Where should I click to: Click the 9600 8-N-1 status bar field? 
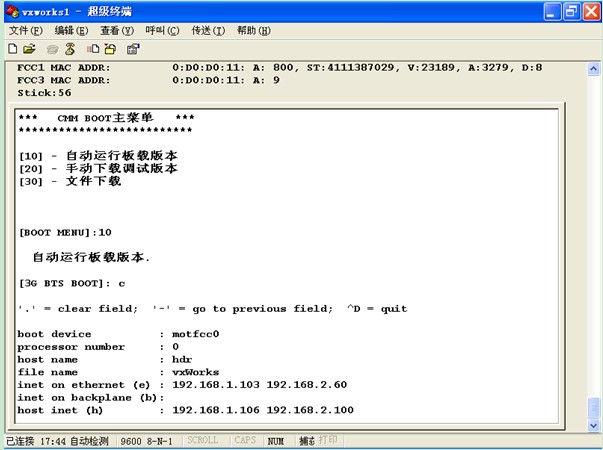click(146, 441)
